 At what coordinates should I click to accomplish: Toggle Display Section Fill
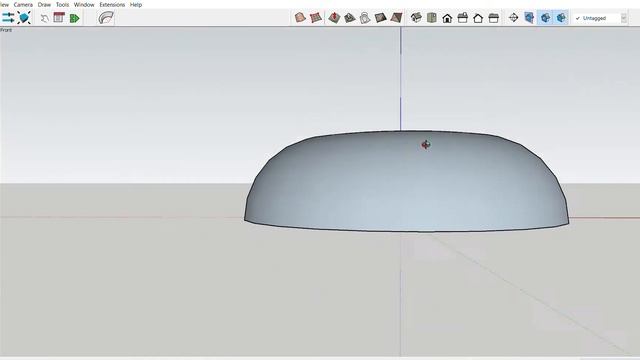tap(561, 18)
